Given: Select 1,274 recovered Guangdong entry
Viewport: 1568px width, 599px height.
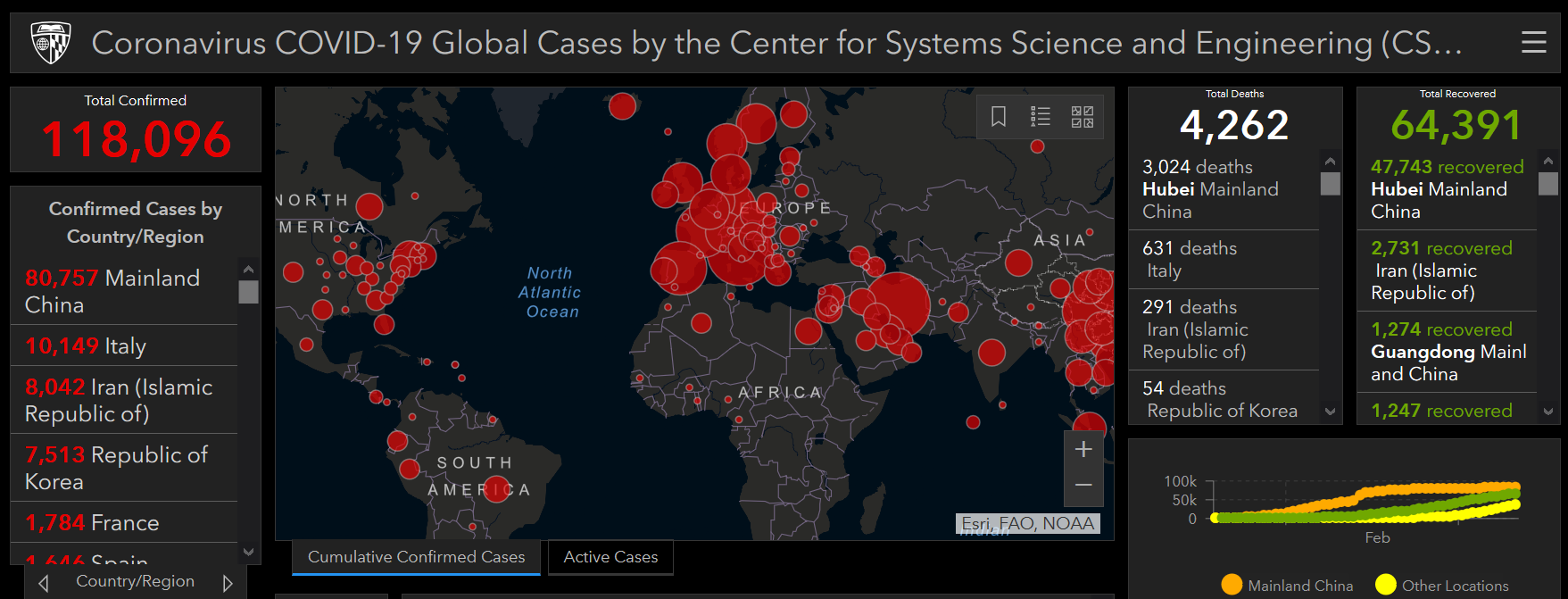Looking at the screenshot, I should click(1447, 352).
